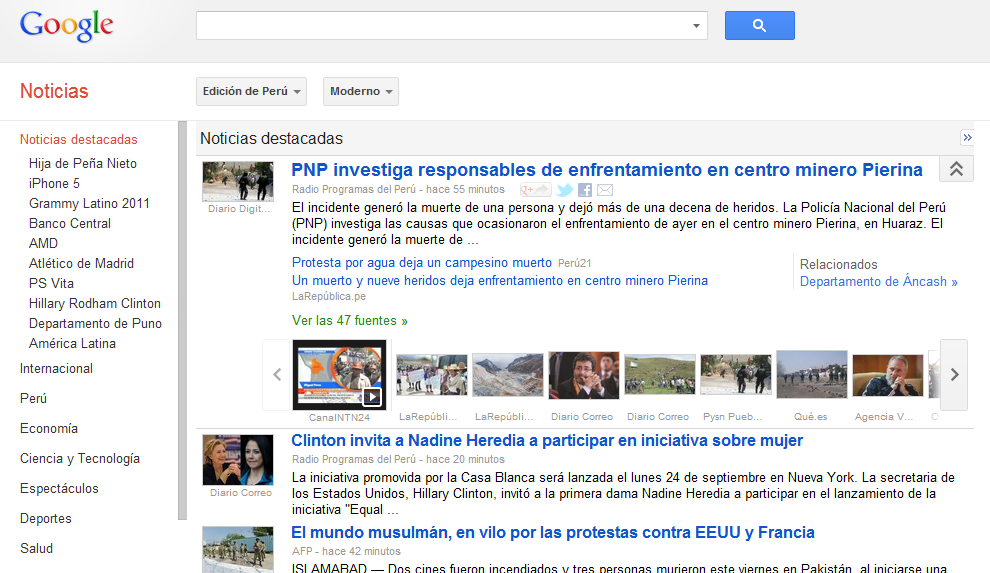The image size is (990, 573).
Task: Go to the Economía section
Action: 49,428
